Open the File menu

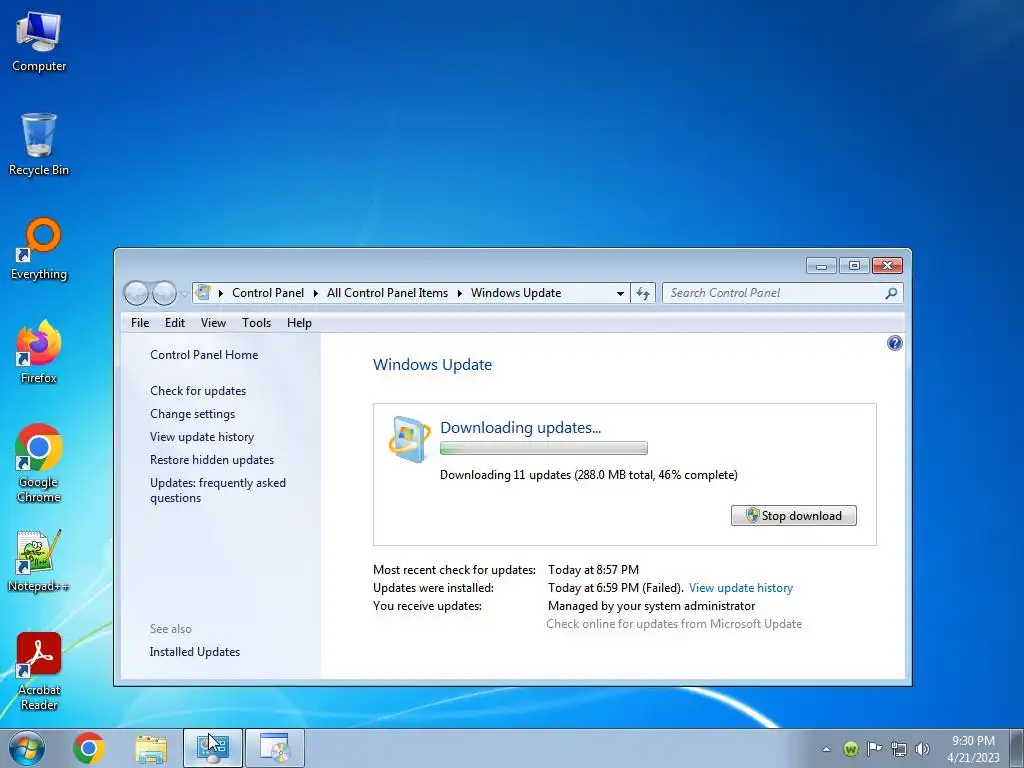pyautogui.click(x=140, y=323)
